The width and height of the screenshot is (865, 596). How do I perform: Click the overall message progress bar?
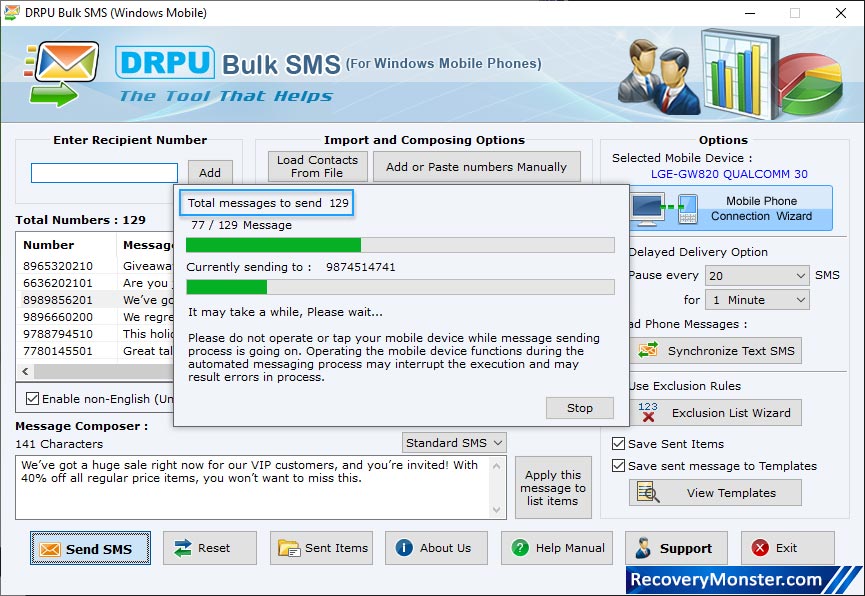(400, 245)
